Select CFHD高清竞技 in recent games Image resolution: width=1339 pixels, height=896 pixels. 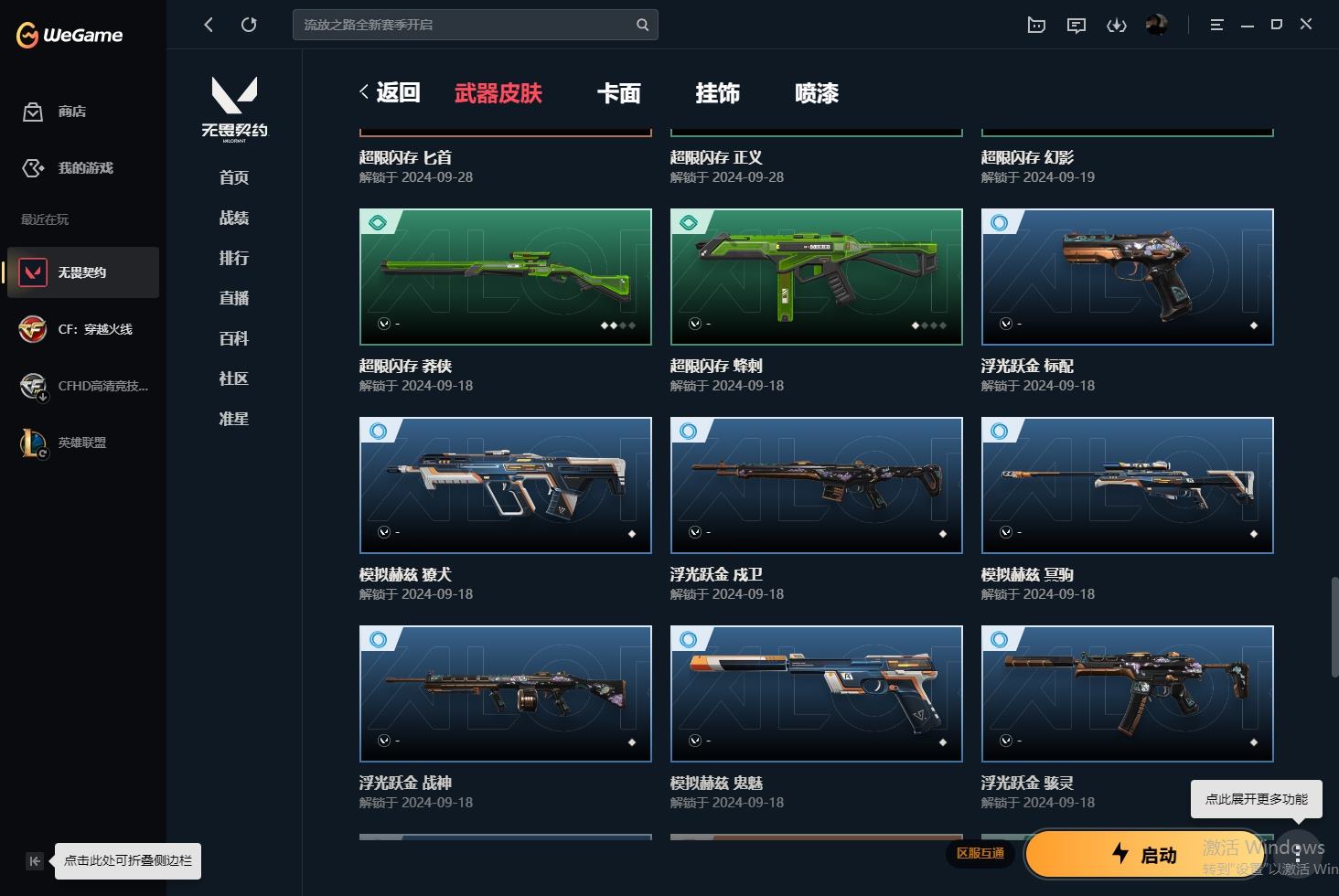[x=83, y=386]
